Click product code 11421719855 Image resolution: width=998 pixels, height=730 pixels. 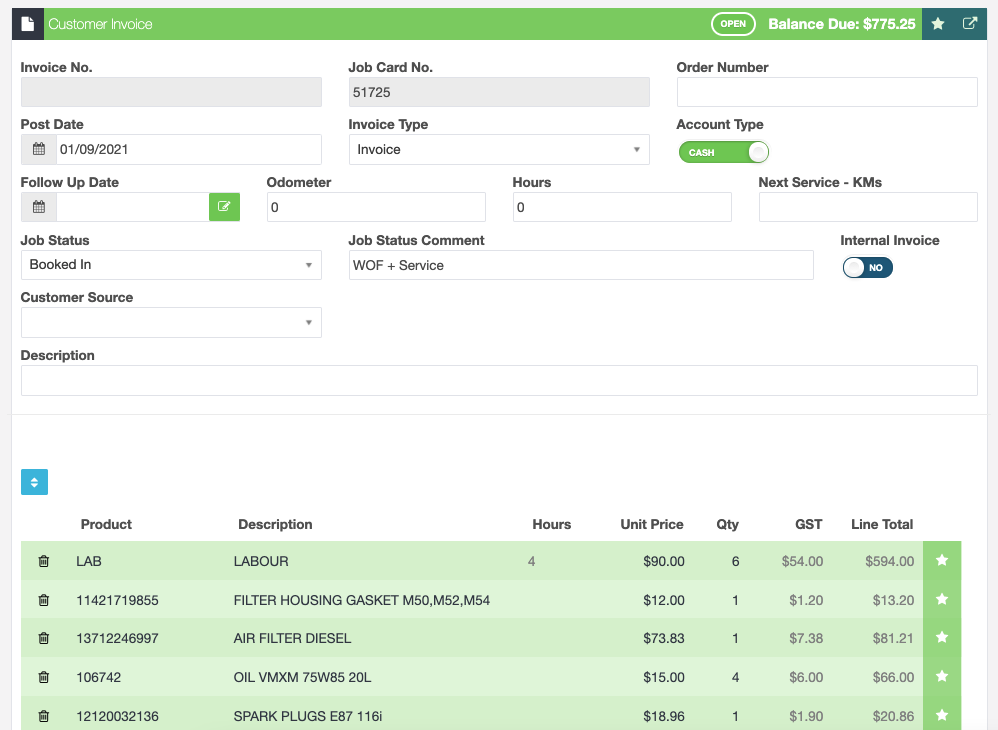[117, 600]
